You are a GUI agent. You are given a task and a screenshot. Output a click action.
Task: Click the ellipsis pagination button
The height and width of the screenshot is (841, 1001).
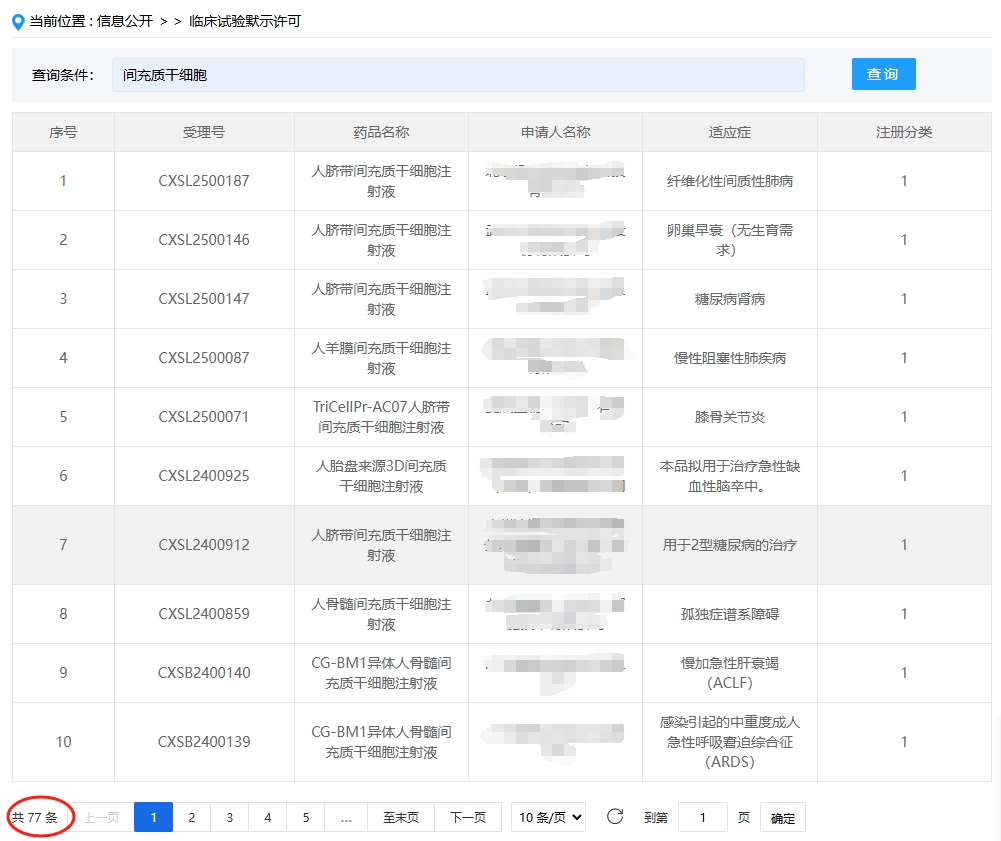coord(345,817)
